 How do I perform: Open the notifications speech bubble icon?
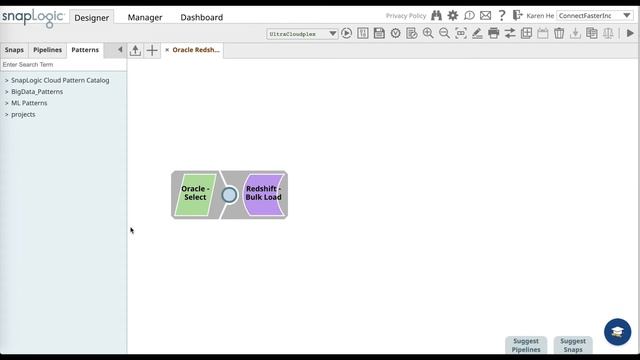[469, 16]
